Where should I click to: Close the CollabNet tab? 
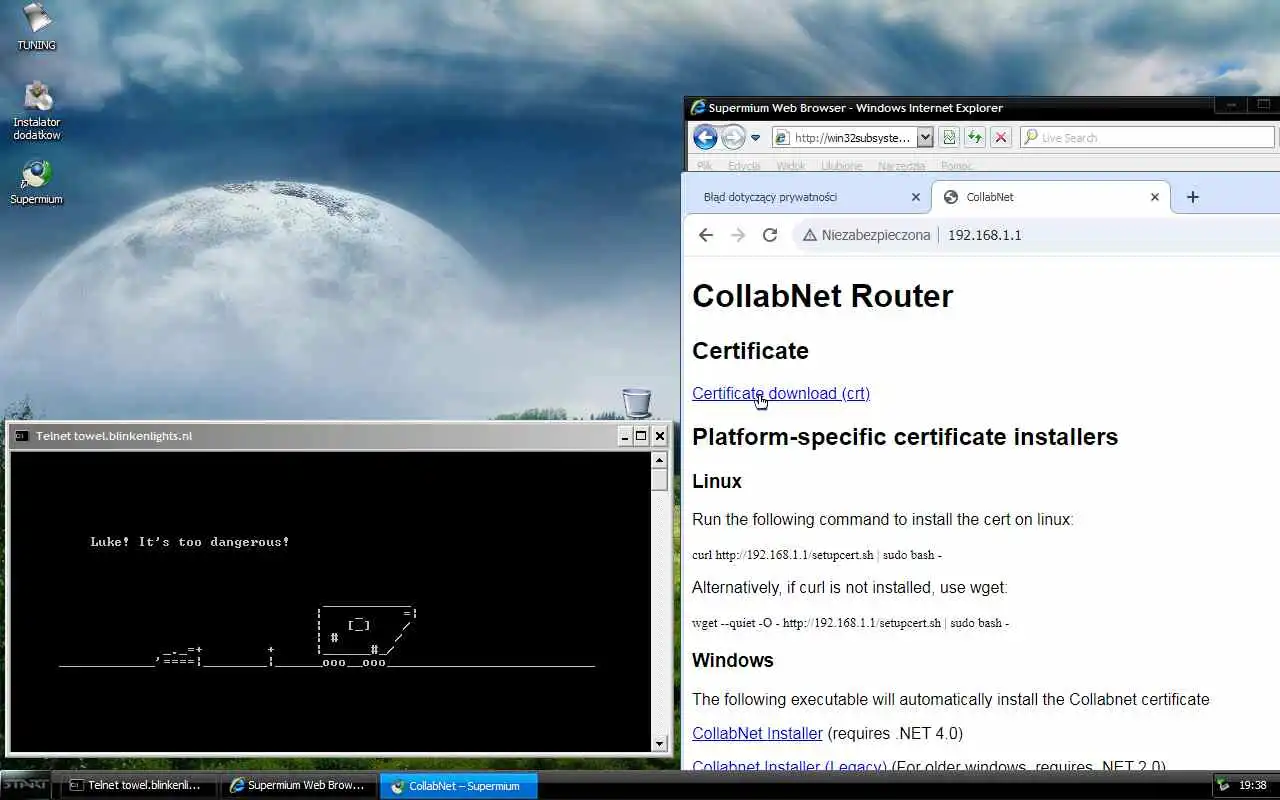click(x=1154, y=197)
